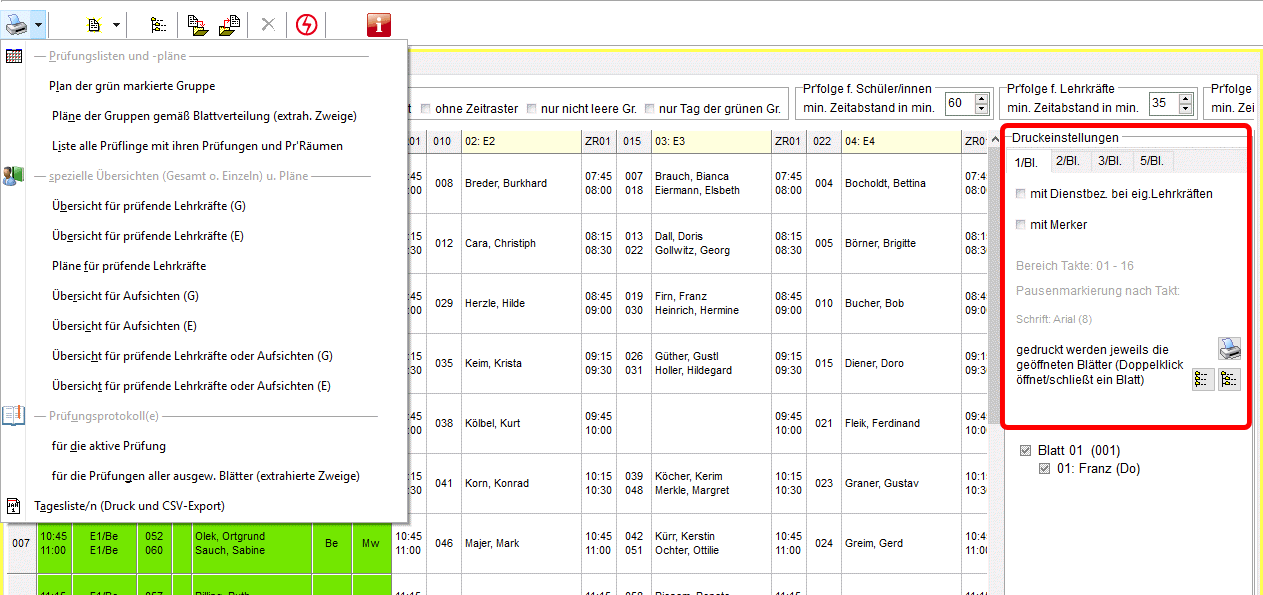Image resolution: width=1263 pixels, height=595 pixels.
Task: Select 'Plan der grün markierte Gruppe' menu entry
Action: pyautogui.click(x=133, y=86)
